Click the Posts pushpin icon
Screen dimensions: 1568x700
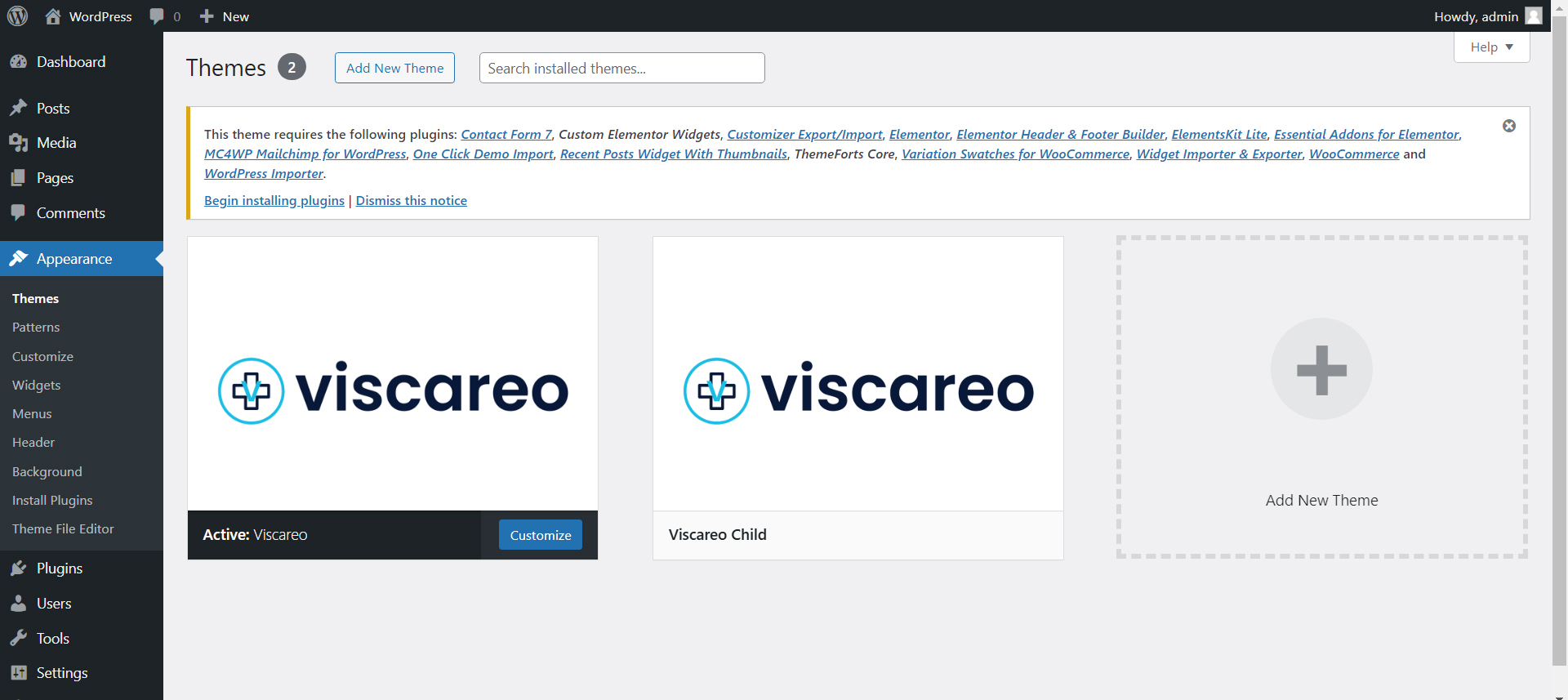pos(18,108)
